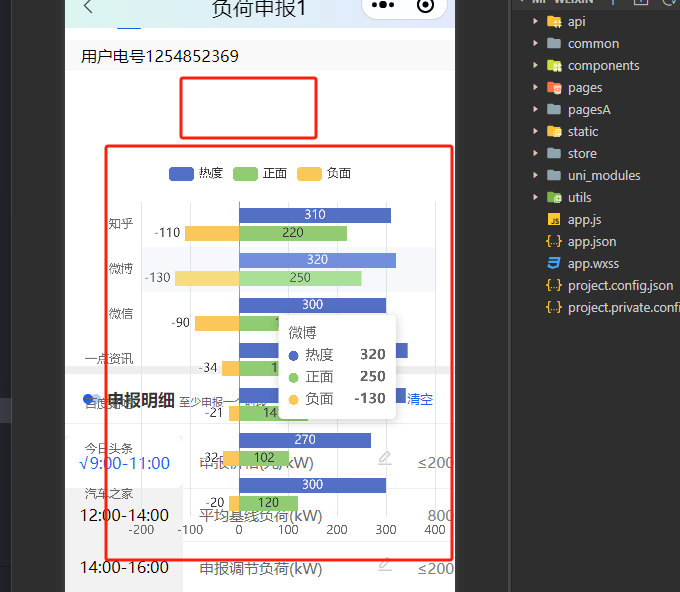The width and height of the screenshot is (680, 592).
Task: Click the pagesA folder icon
Action: (554, 109)
